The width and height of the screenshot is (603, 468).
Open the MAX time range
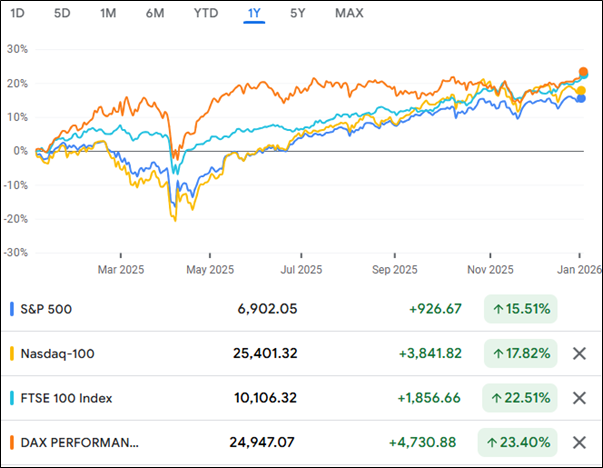(x=349, y=13)
